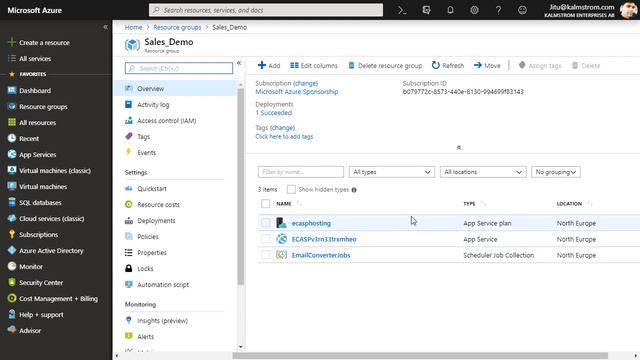Open Properties under Settings
This screenshot has width=640, height=360.
point(152,253)
